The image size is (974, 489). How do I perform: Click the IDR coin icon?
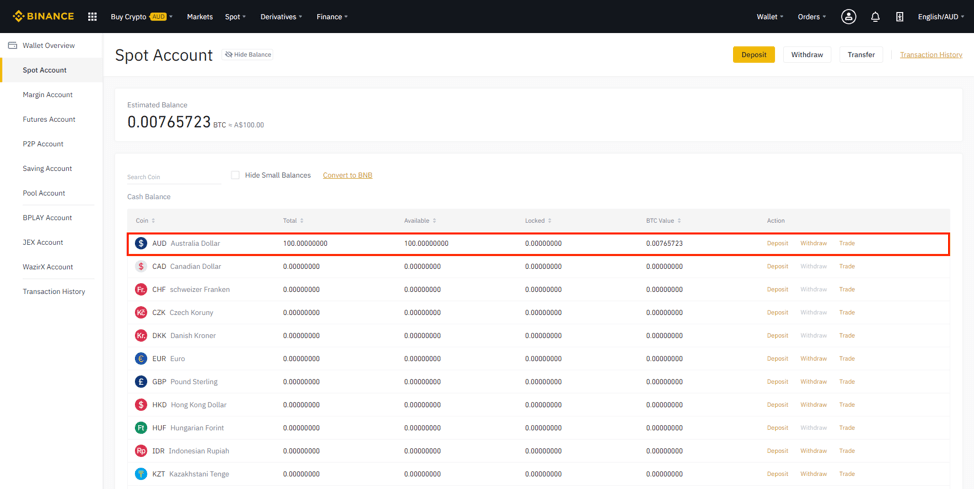141,450
